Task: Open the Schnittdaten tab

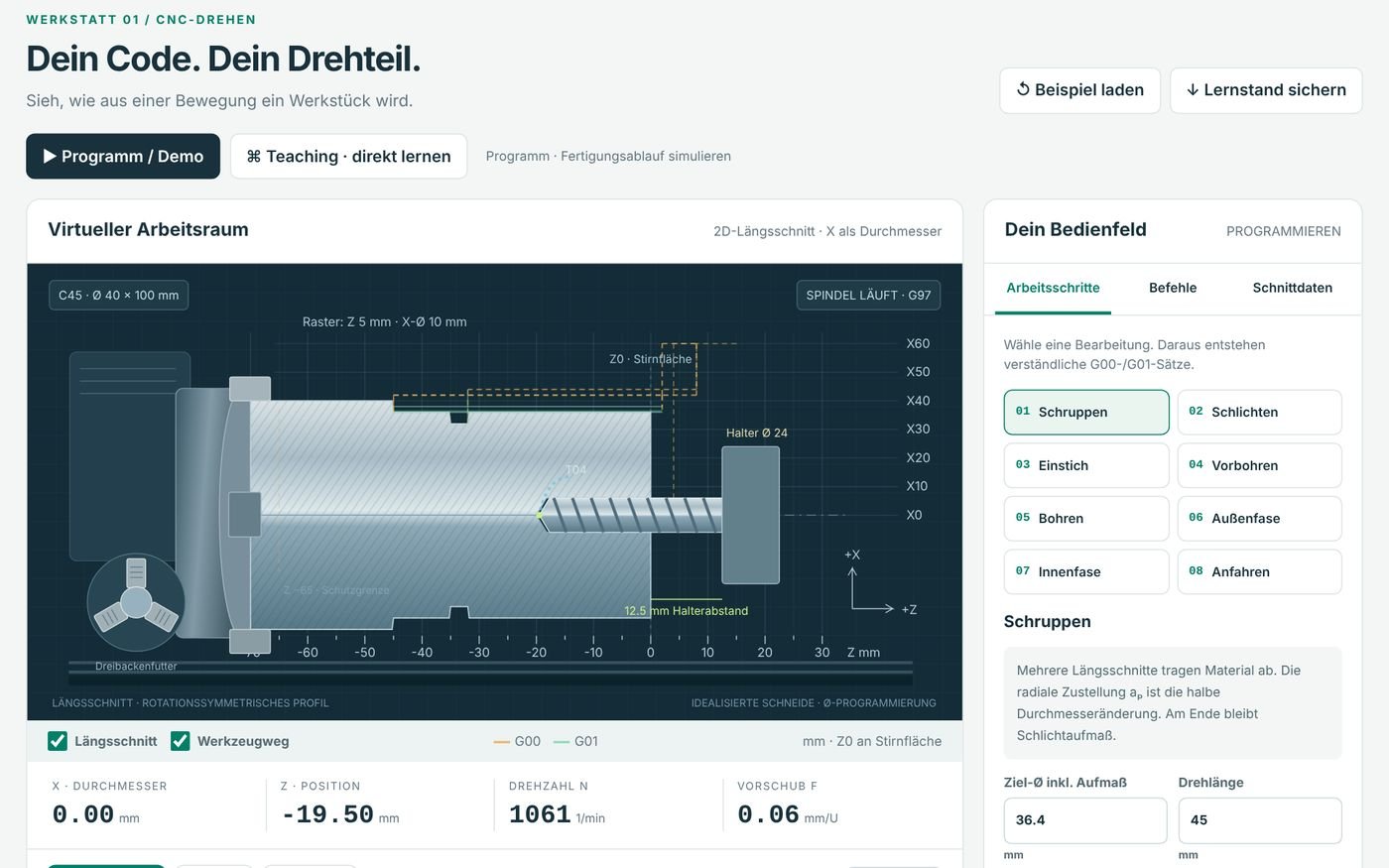Action: (1292, 288)
